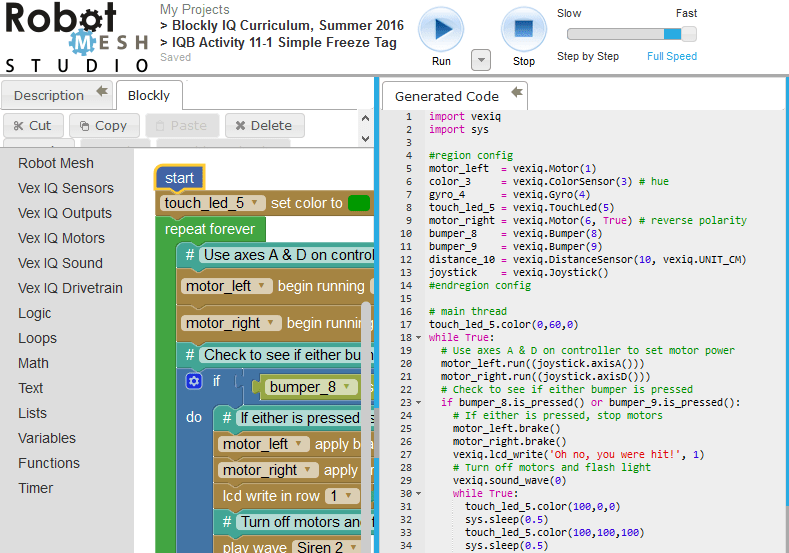Open motor_left dropdown in apply brake block
This screenshot has width=789, height=553.
coord(263,444)
